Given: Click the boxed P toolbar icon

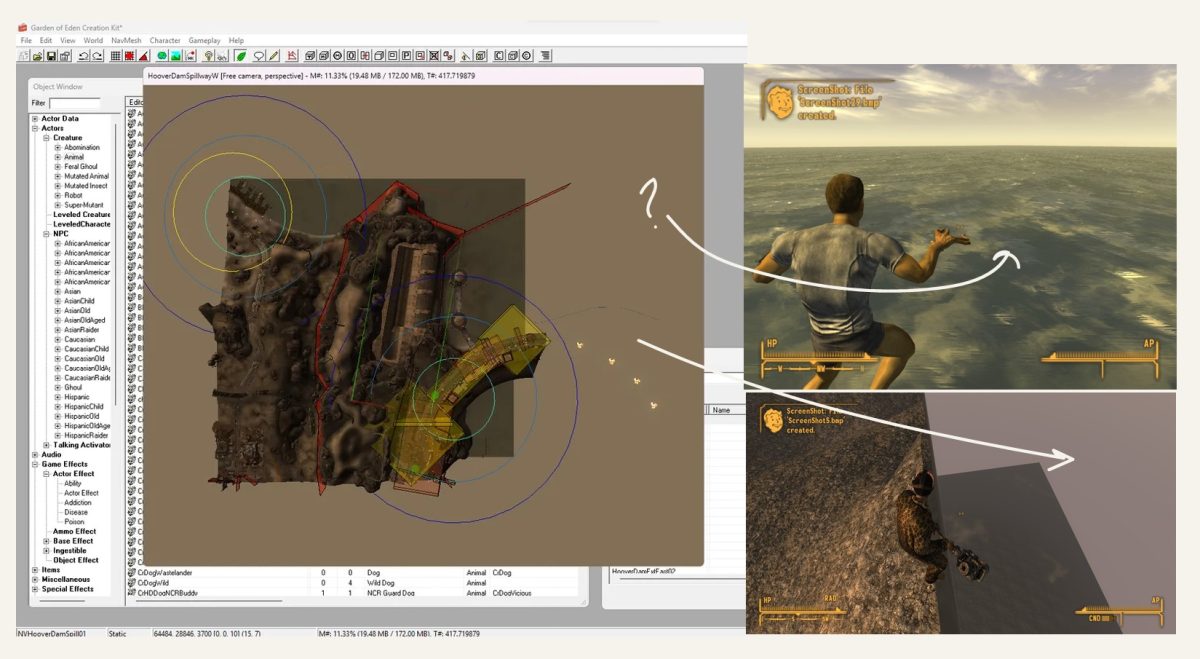Looking at the screenshot, I should point(406,55).
